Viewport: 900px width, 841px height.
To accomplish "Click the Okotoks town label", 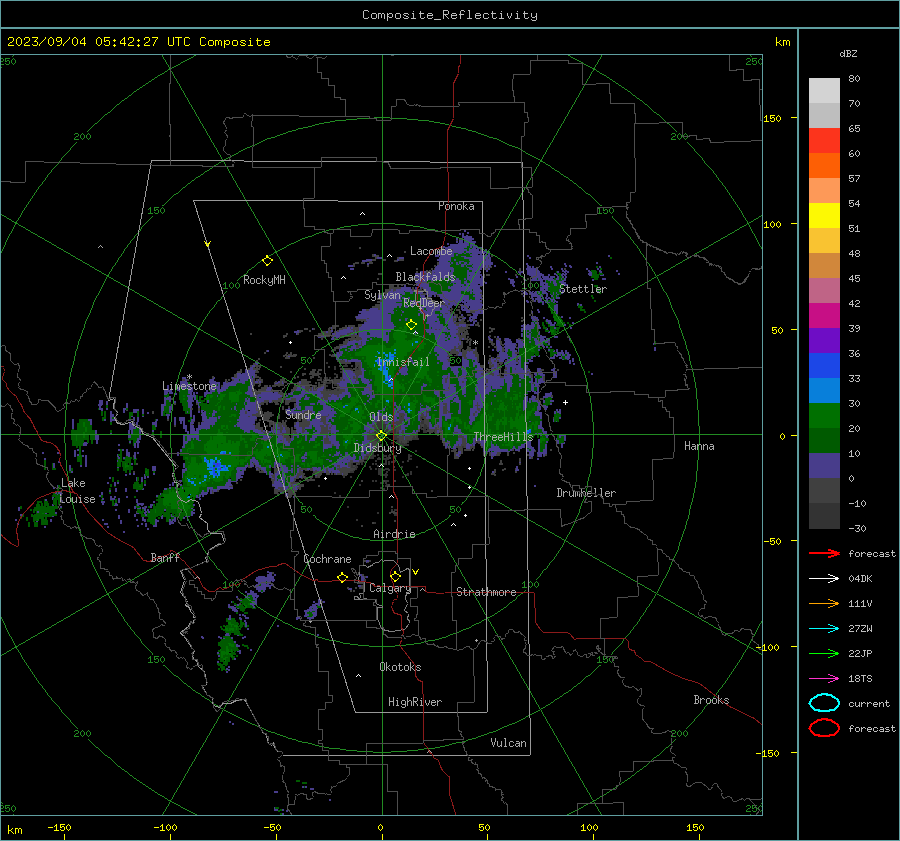I will click(x=400, y=667).
